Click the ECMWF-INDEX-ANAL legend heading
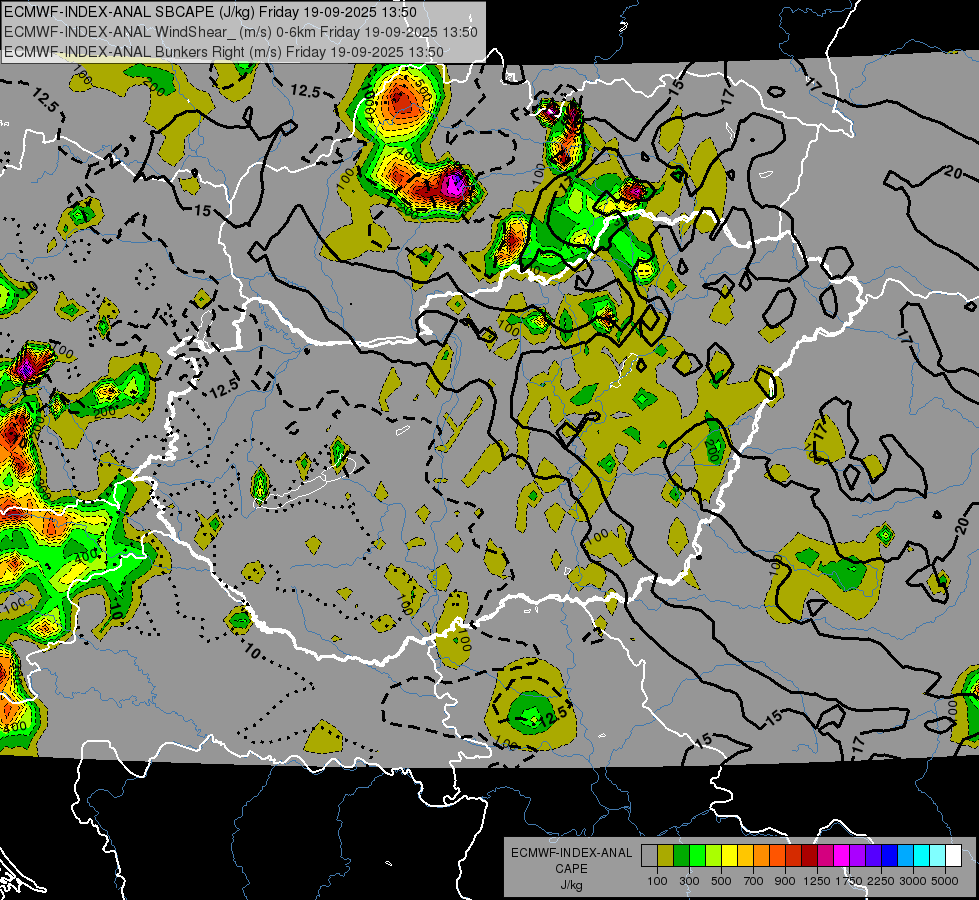979x900 pixels. (572, 853)
